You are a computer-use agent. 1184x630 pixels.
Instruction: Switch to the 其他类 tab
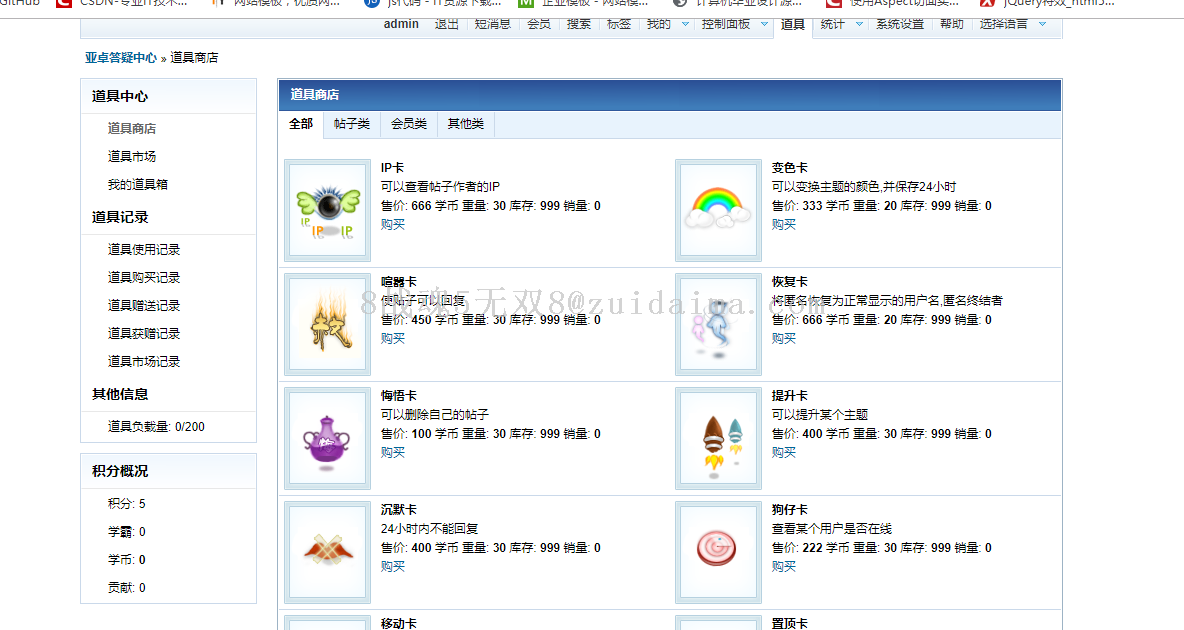[466, 124]
